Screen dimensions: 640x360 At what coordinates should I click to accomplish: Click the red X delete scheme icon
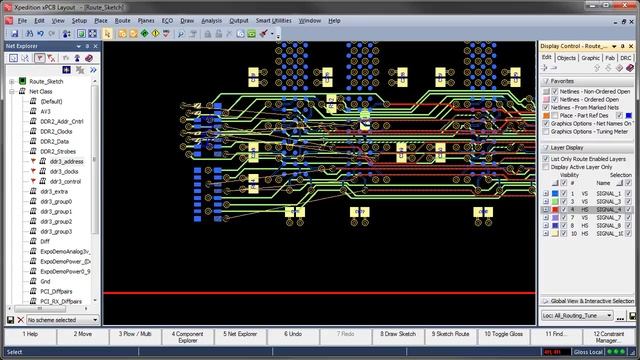tap(20, 320)
